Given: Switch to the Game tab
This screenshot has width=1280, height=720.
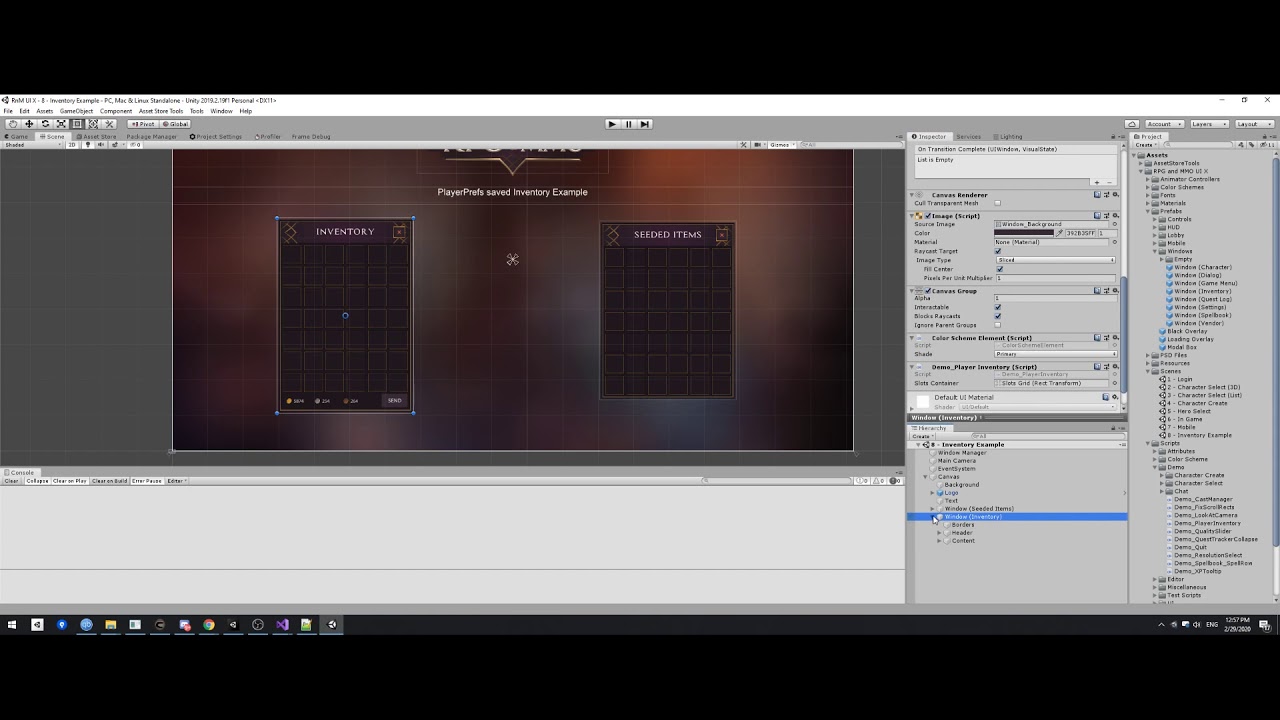Looking at the screenshot, I should (x=18, y=136).
